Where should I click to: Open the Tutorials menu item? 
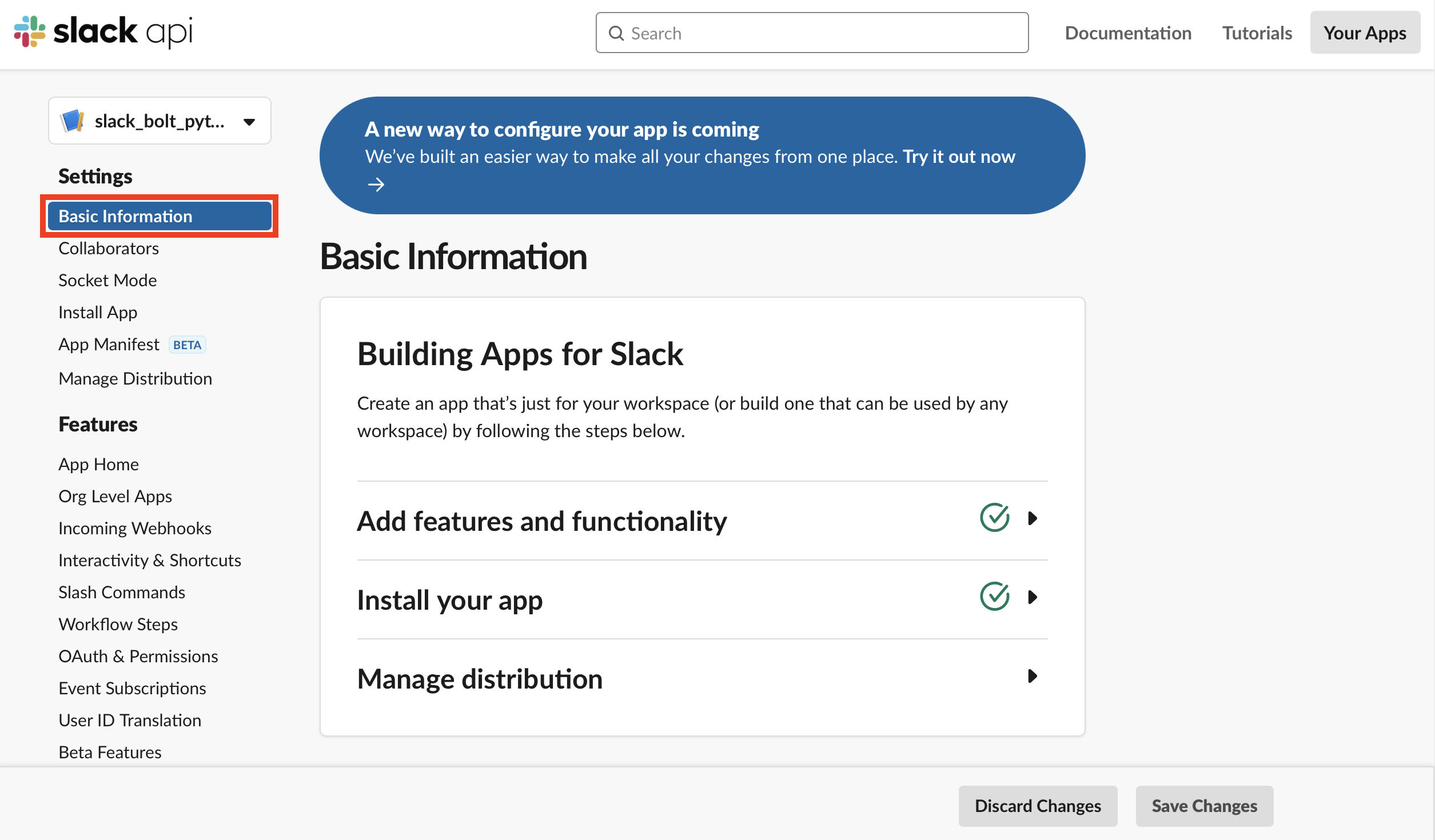click(x=1257, y=33)
